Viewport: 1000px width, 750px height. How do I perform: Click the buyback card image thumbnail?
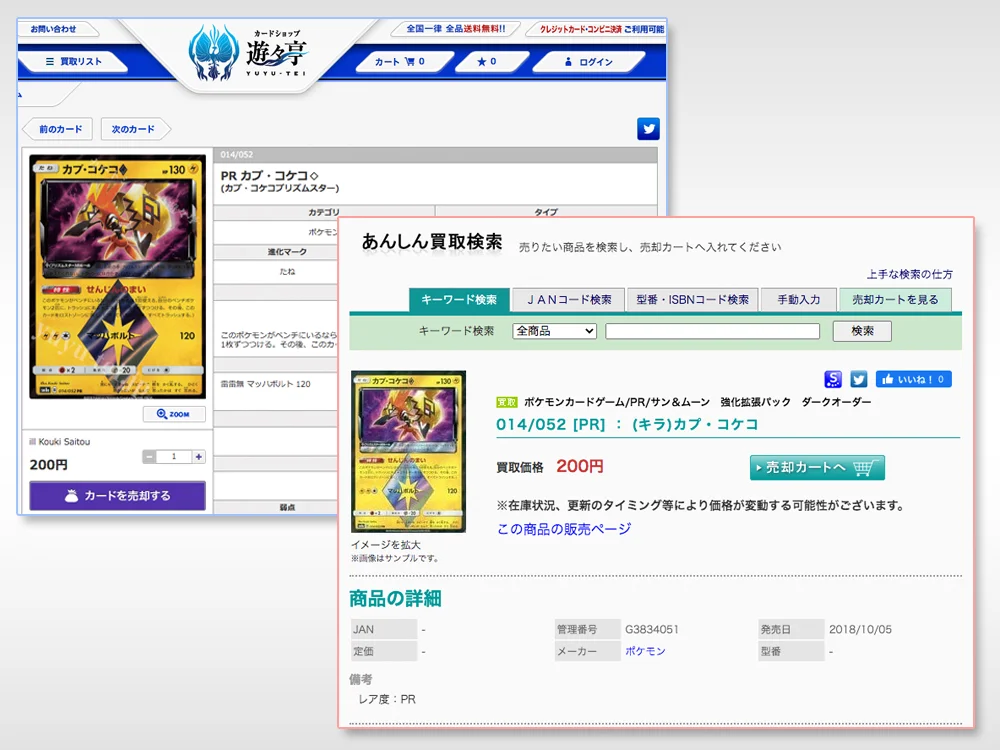(408, 452)
